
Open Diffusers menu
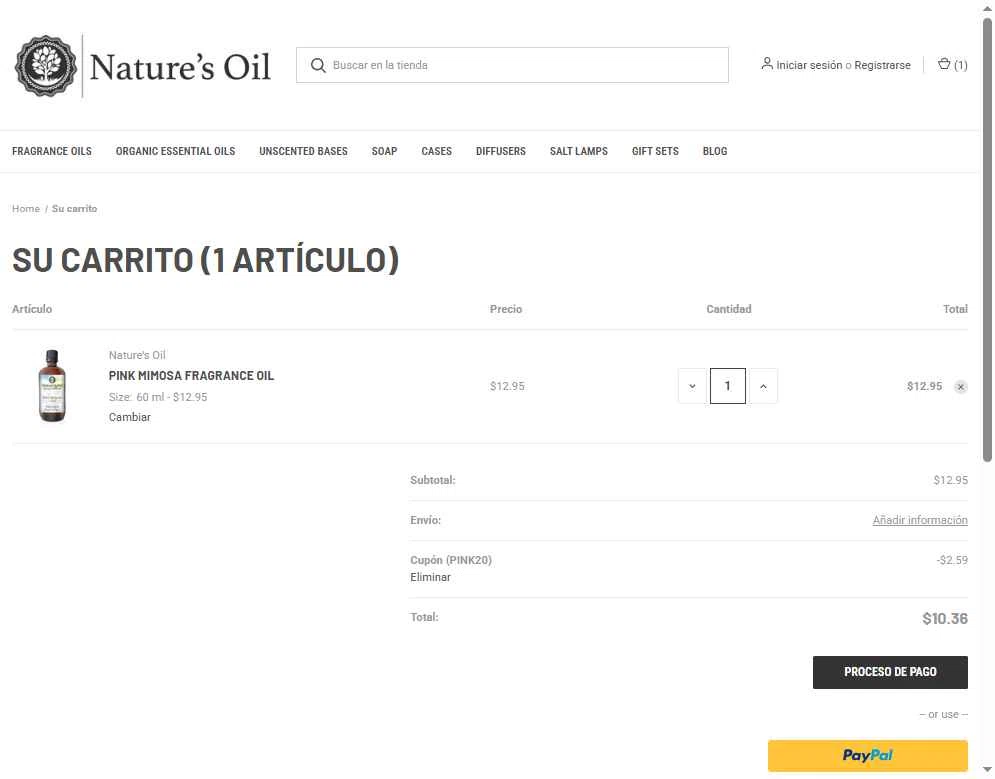tap(501, 151)
